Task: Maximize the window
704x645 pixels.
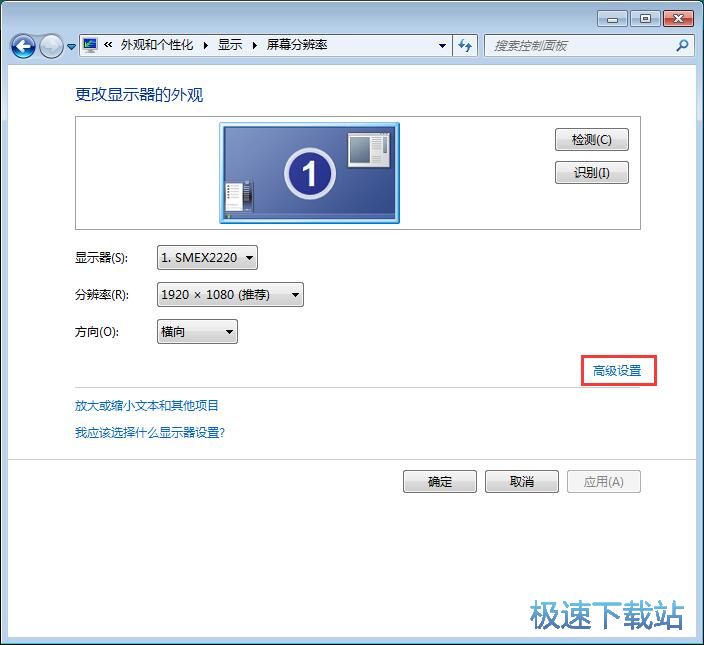Action: click(x=645, y=19)
